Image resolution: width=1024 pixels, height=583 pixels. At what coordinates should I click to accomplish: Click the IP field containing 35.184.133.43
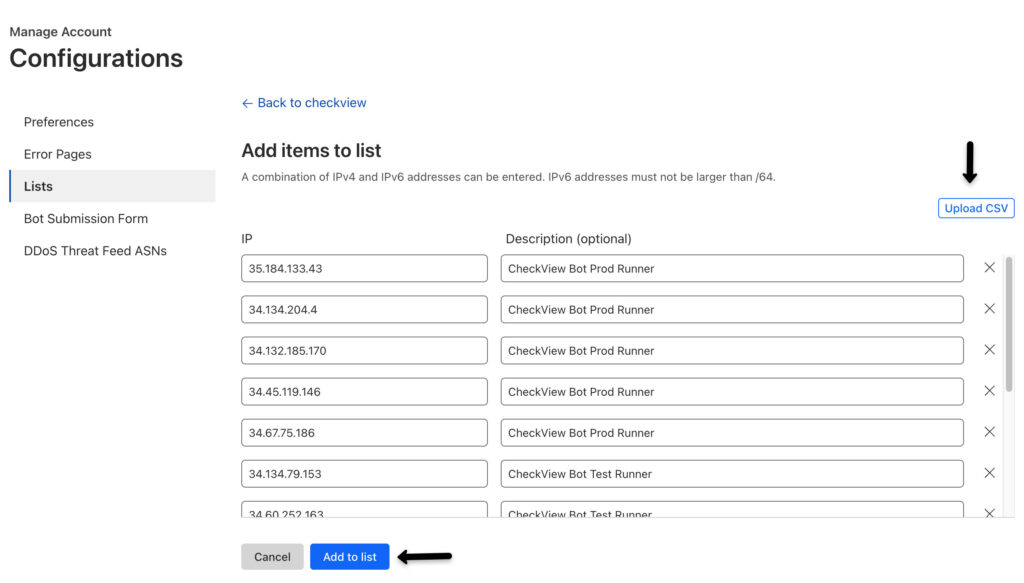pyautogui.click(x=364, y=268)
